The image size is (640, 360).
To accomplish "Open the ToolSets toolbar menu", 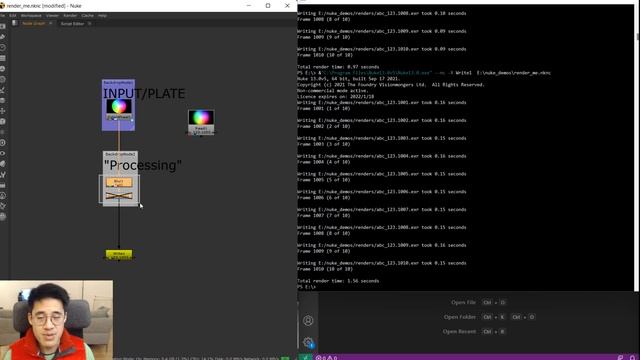I will 3,175.
